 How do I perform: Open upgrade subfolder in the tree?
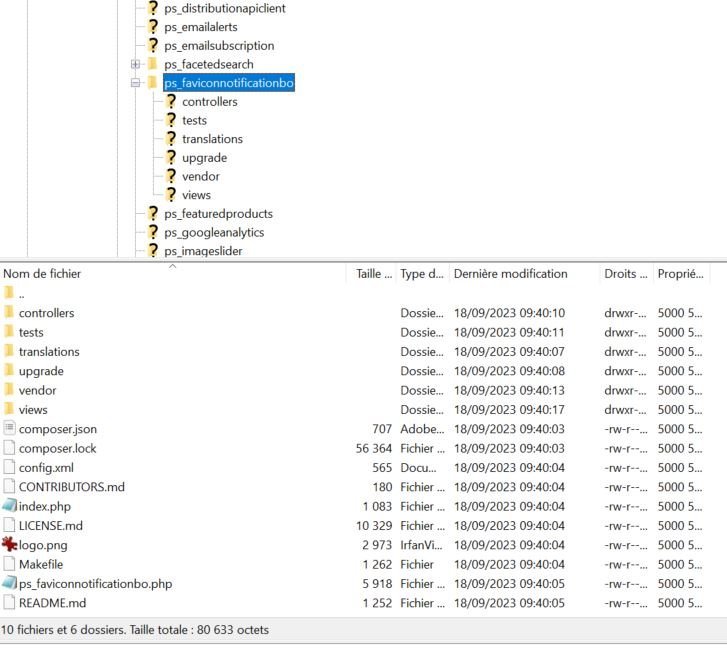tap(204, 158)
